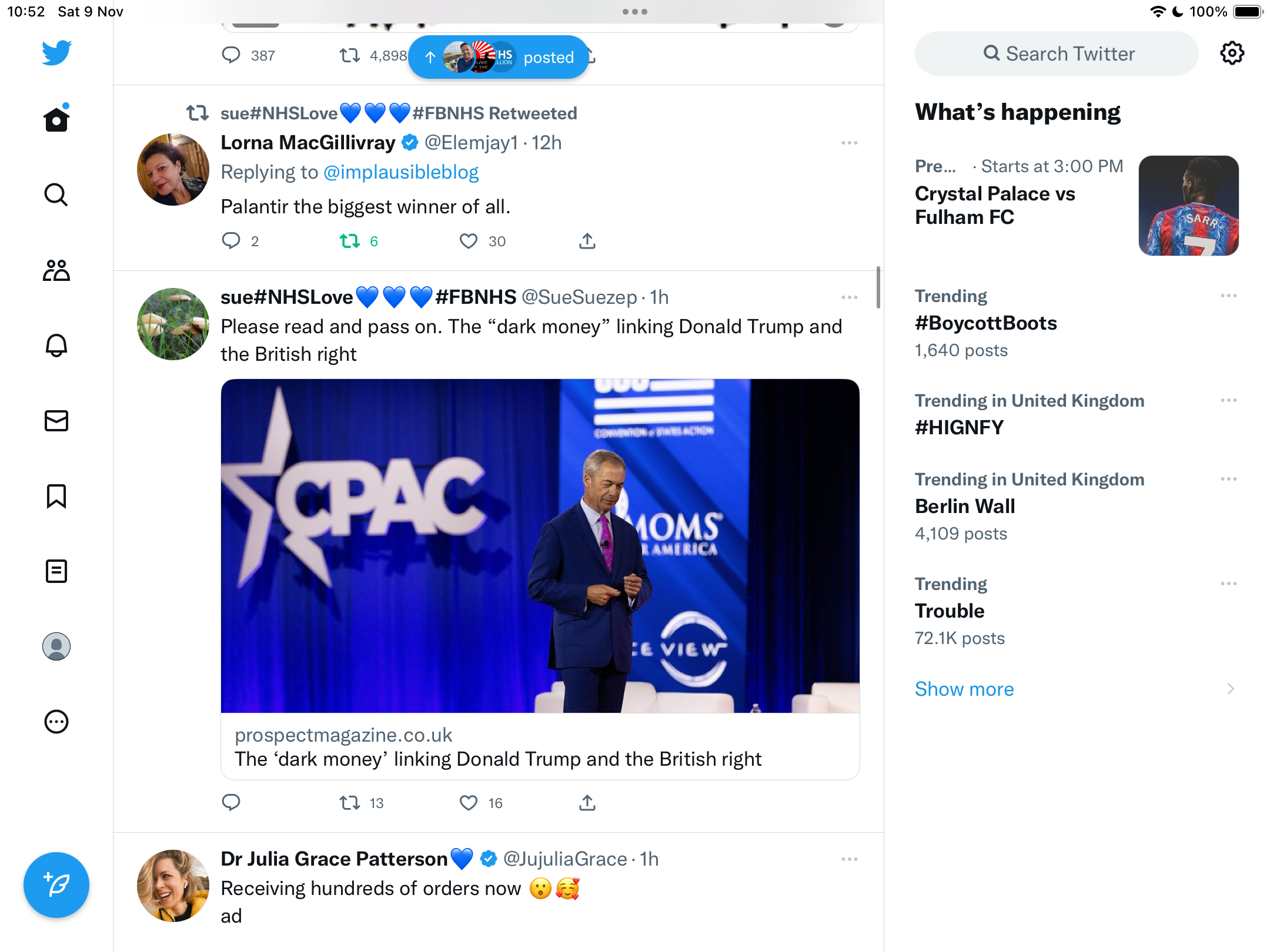Open sue#NHSLove profile avatar
Image resolution: width=1270 pixels, height=952 pixels.
[173, 324]
